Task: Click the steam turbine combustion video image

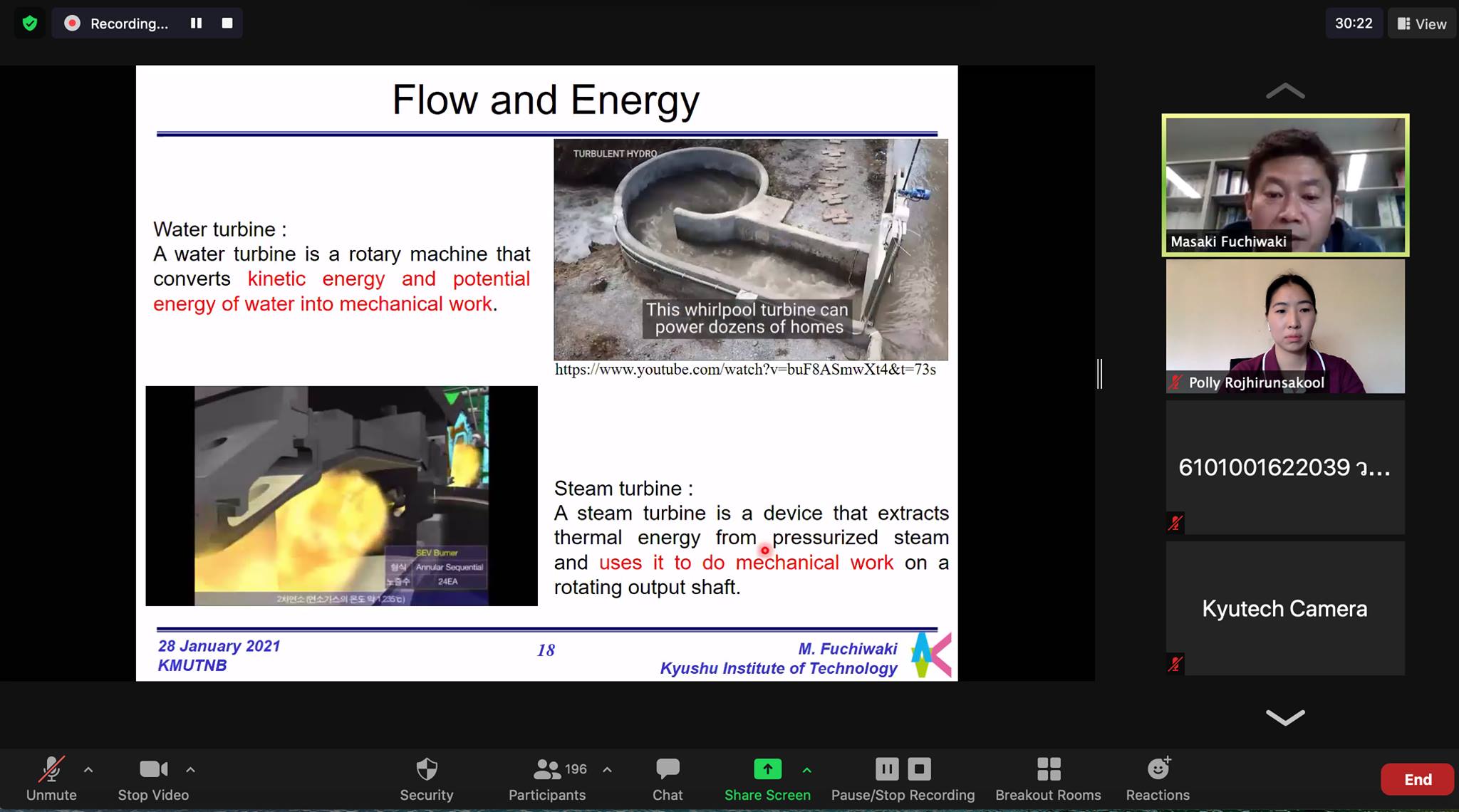Action: (x=342, y=496)
